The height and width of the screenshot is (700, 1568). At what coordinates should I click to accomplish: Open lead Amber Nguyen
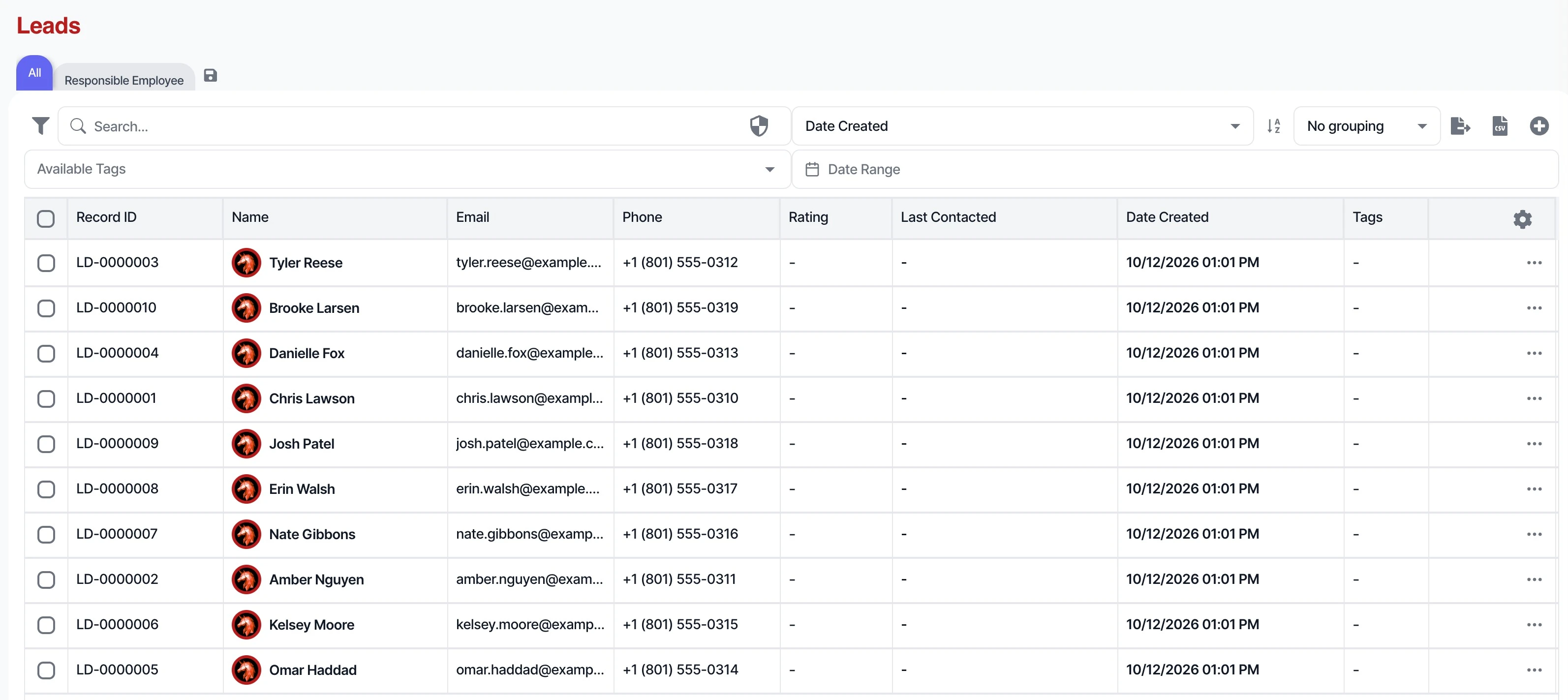pyautogui.click(x=316, y=579)
